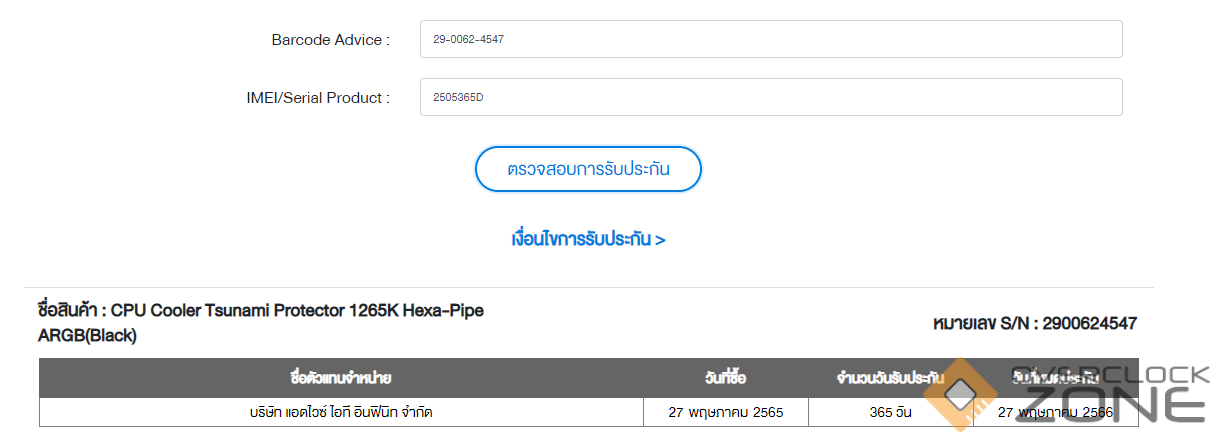The width and height of the screenshot is (1220, 442).
Task: Focus the IMEI/Serial Product input field
Action: pyautogui.click(x=770, y=98)
